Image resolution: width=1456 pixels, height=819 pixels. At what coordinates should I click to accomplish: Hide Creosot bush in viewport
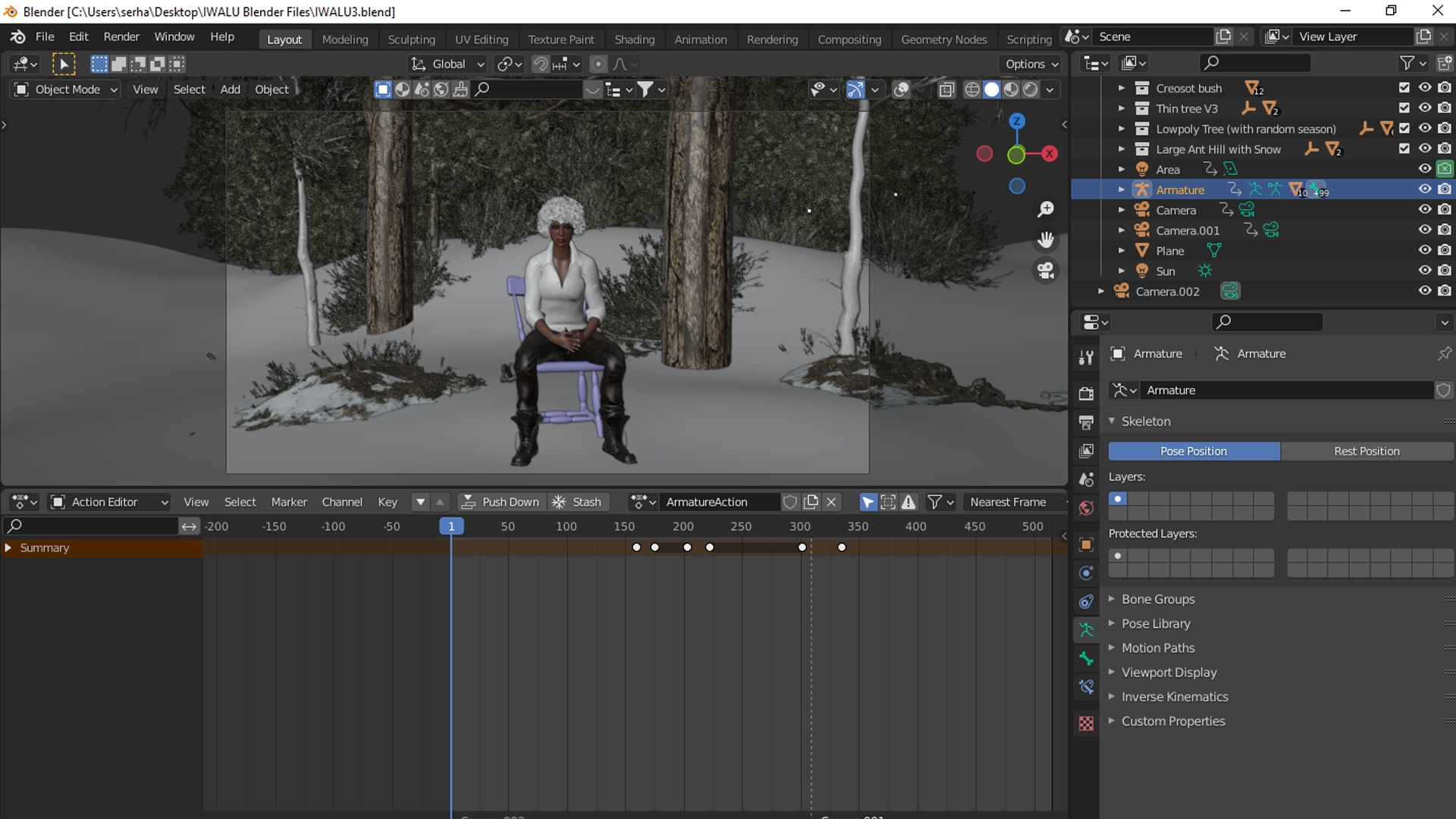coord(1425,88)
